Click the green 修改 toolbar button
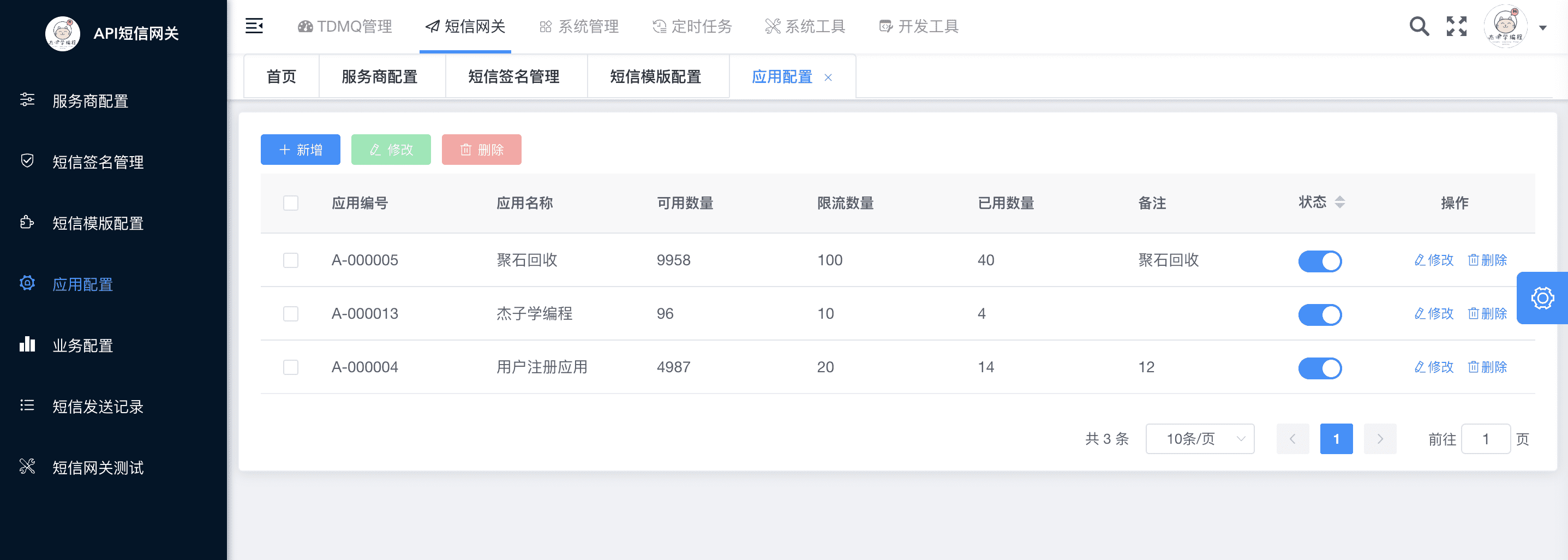1568x560 pixels. click(x=391, y=150)
